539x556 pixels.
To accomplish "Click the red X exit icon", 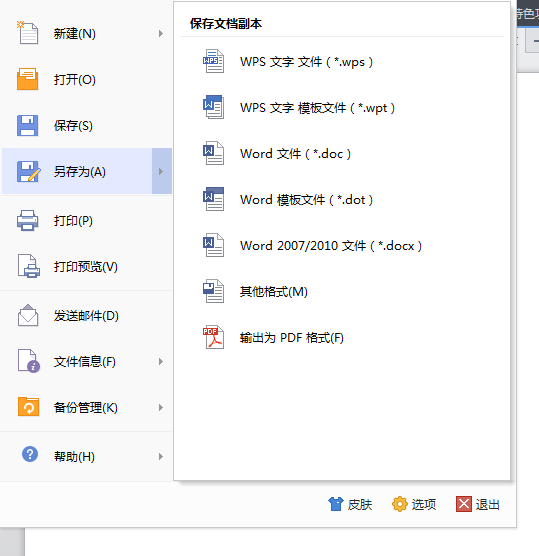I will pyautogui.click(x=464, y=504).
